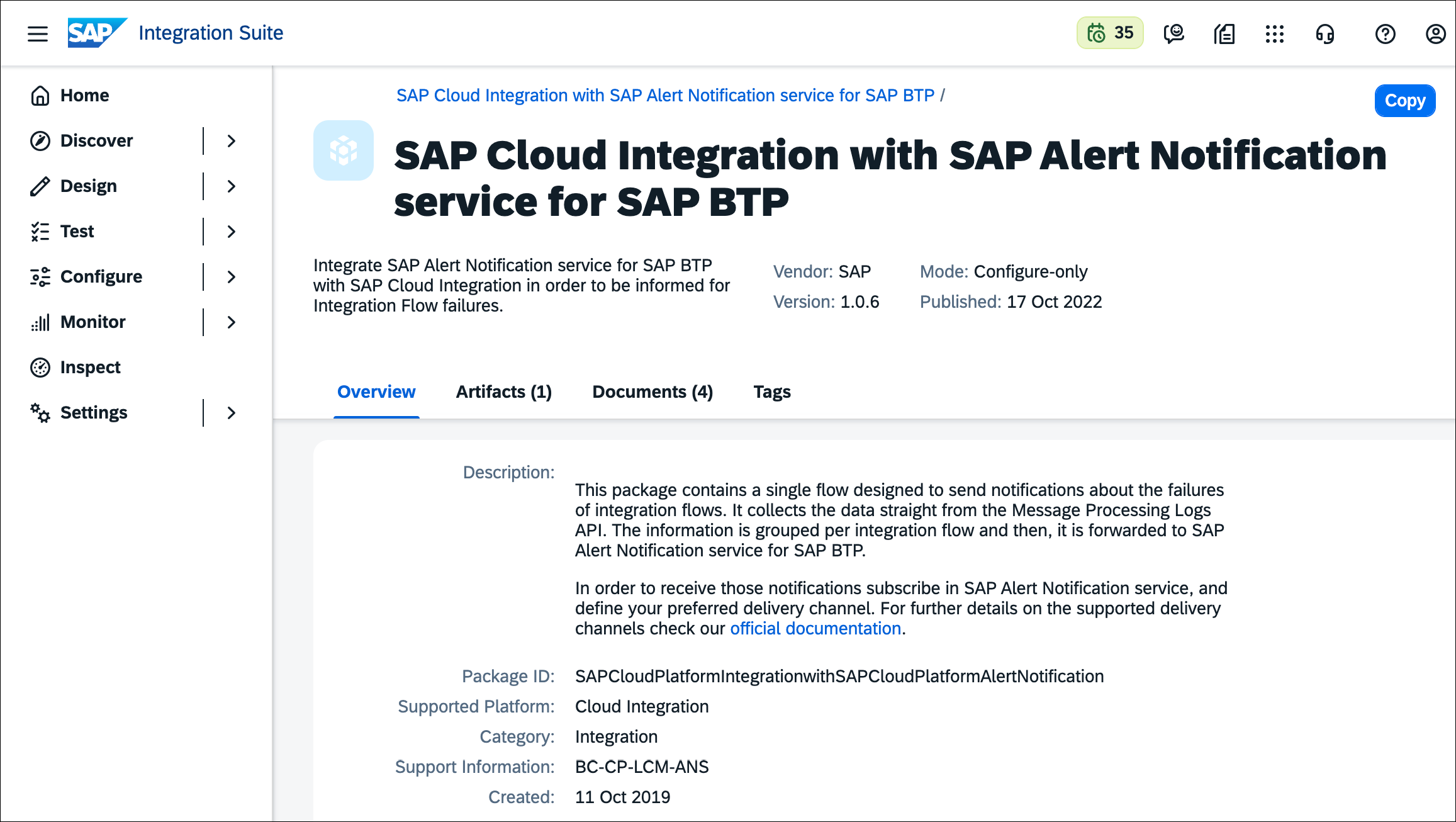This screenshot has width=1456, height=822.
Task: Click the Supported Platform value Cloud Integration
Action: tap(642, 707)
